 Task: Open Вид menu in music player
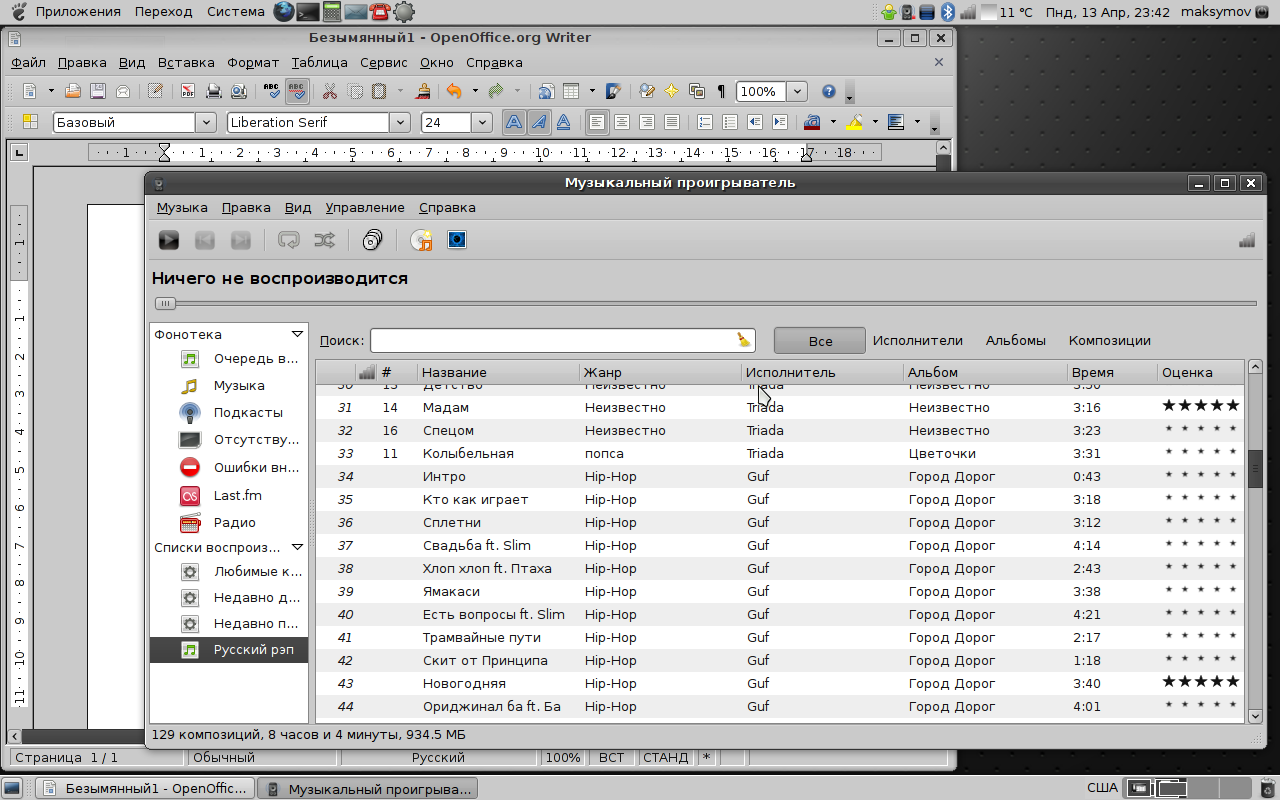(x=298, y=208)
